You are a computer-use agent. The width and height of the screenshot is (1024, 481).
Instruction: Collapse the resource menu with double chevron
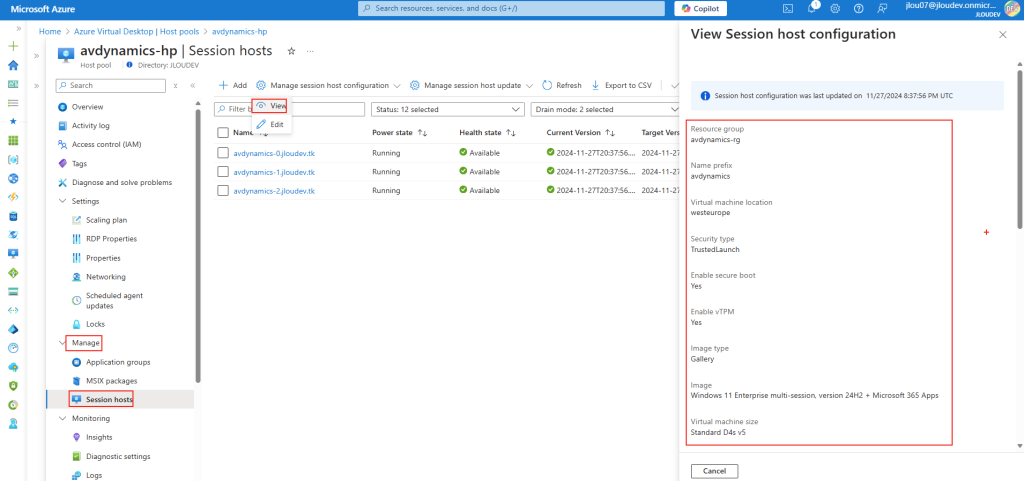coord(193,85)
